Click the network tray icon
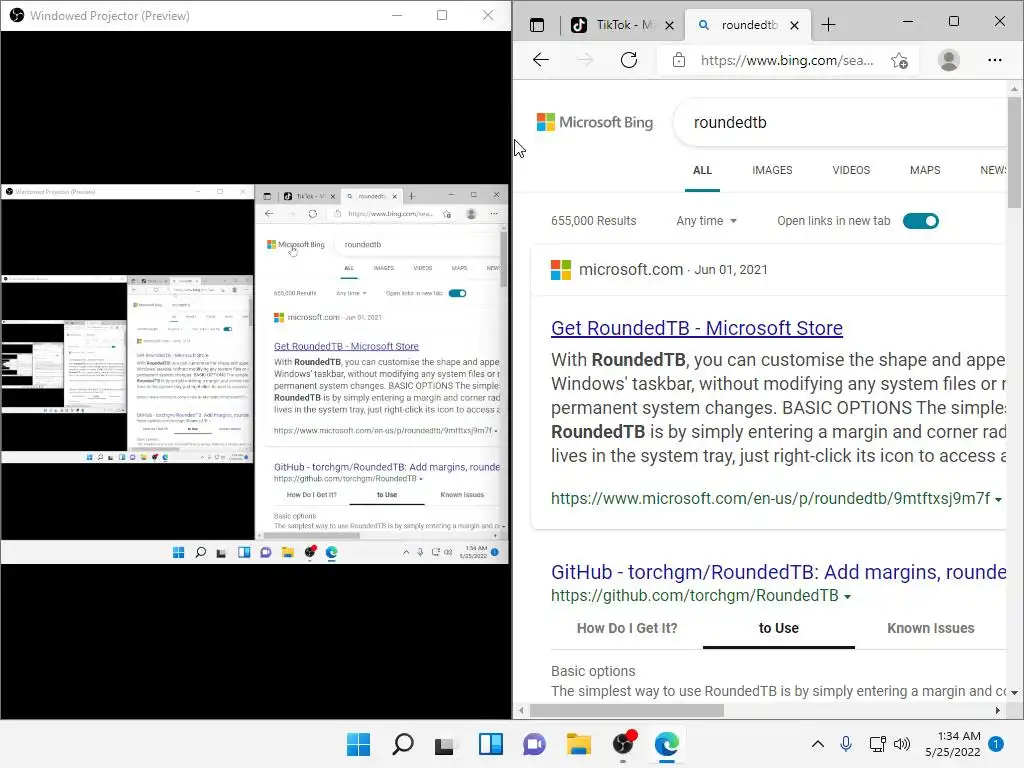Image resolution: width=1024 pixels, height=768 pixels. pos(877,744)
